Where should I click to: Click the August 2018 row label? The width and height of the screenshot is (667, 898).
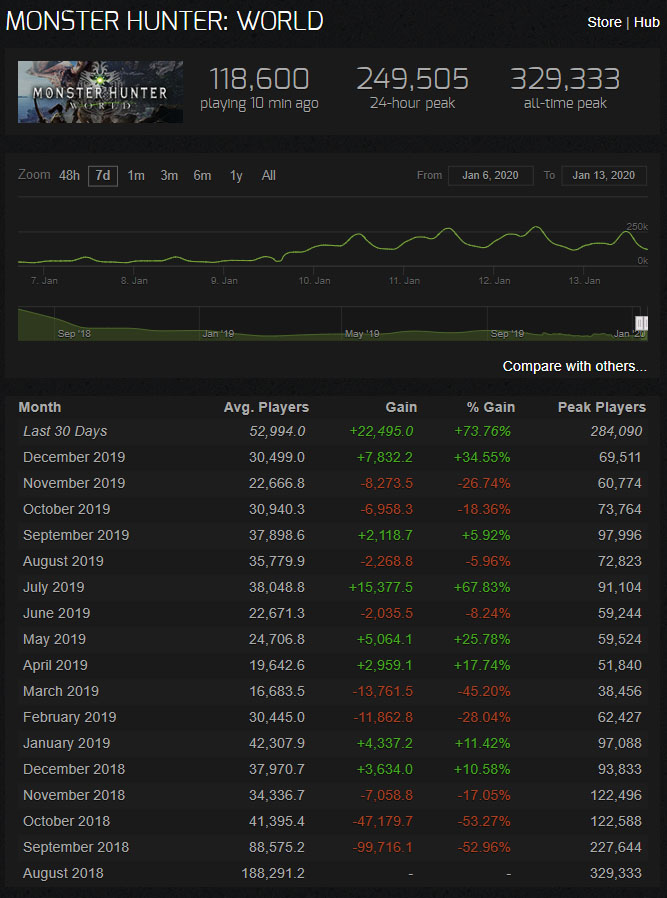64,873
